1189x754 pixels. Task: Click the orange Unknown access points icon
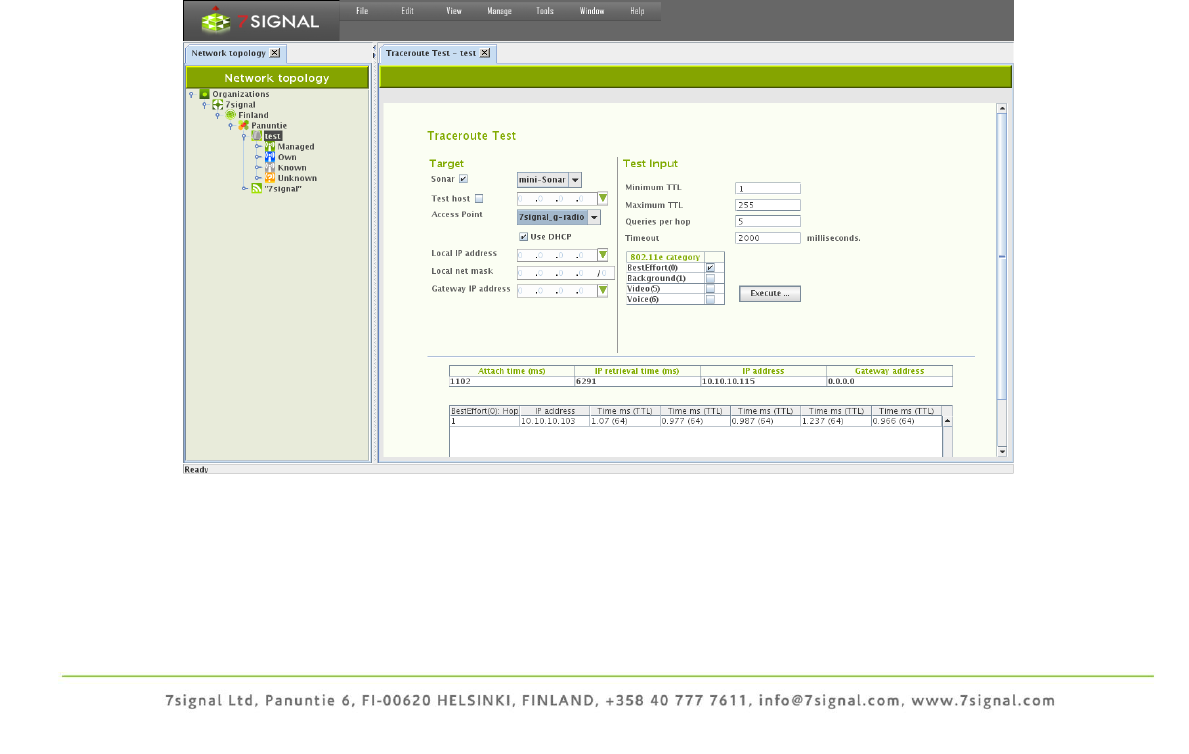(270, 178)
